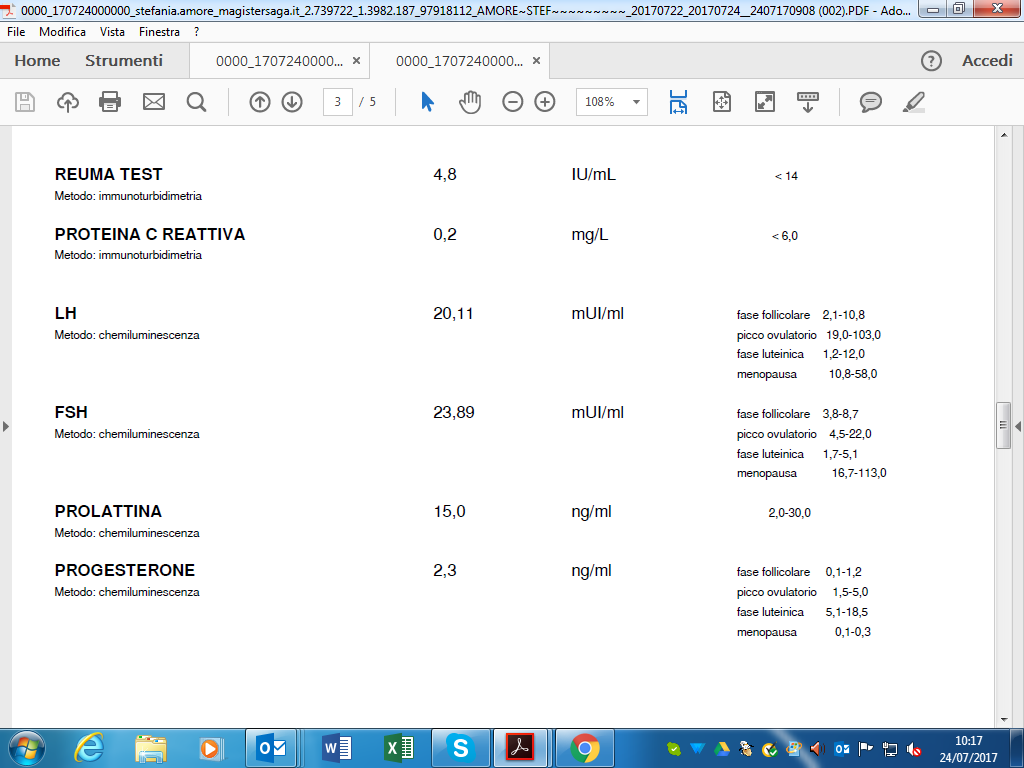The image size is (1024, 768).
Task: Switch to the Strumenti tab
Action: [123, 61]
